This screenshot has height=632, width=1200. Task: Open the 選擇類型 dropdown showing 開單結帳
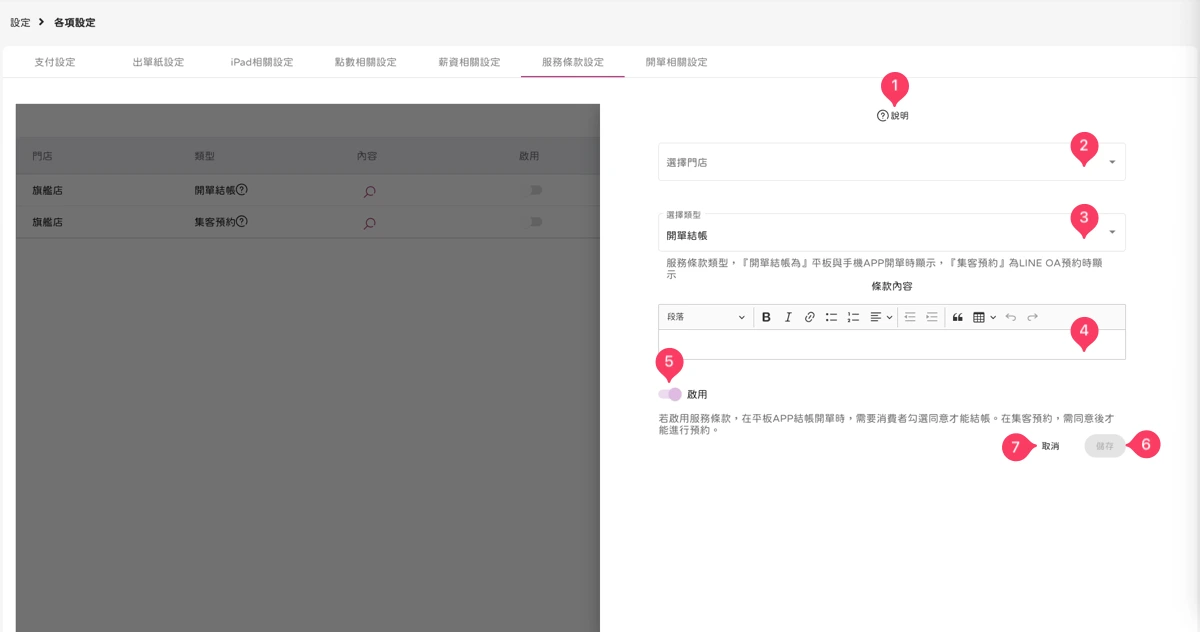click(892, 233)
